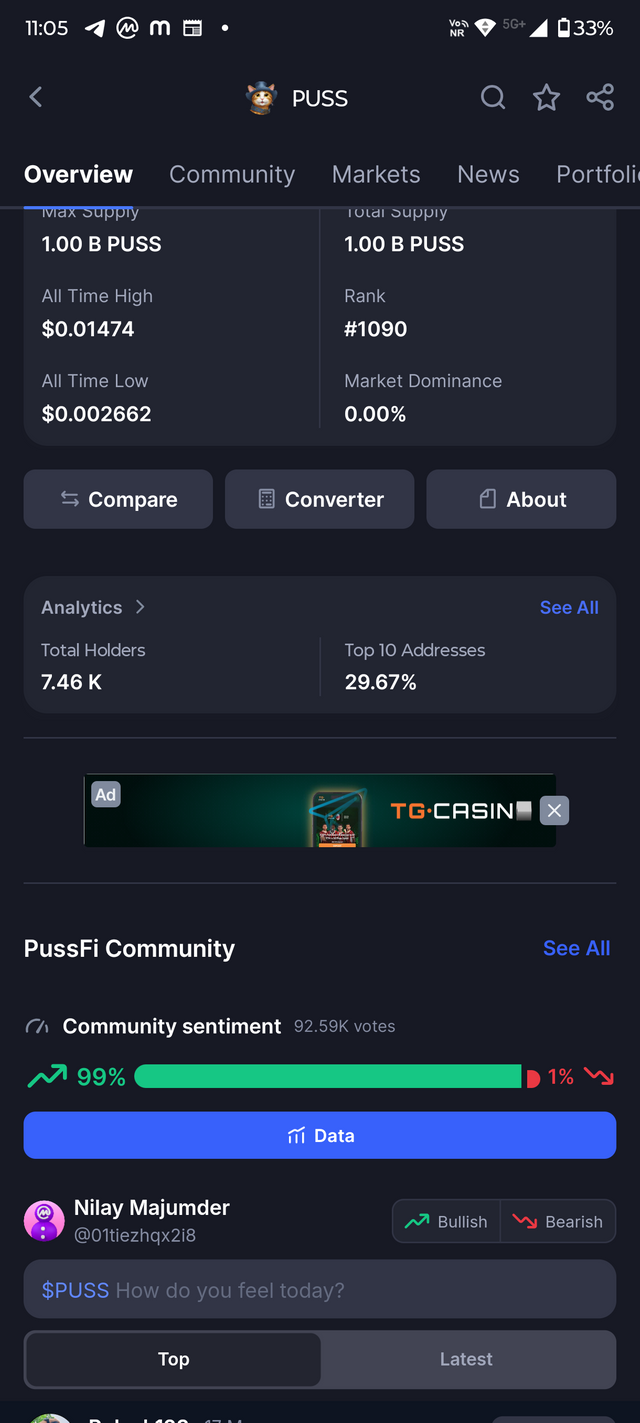The width and height of the screenshot is (640, 1423).
Task: Tap the community sentiment gauge icon
Action: tap(37, 1027)
